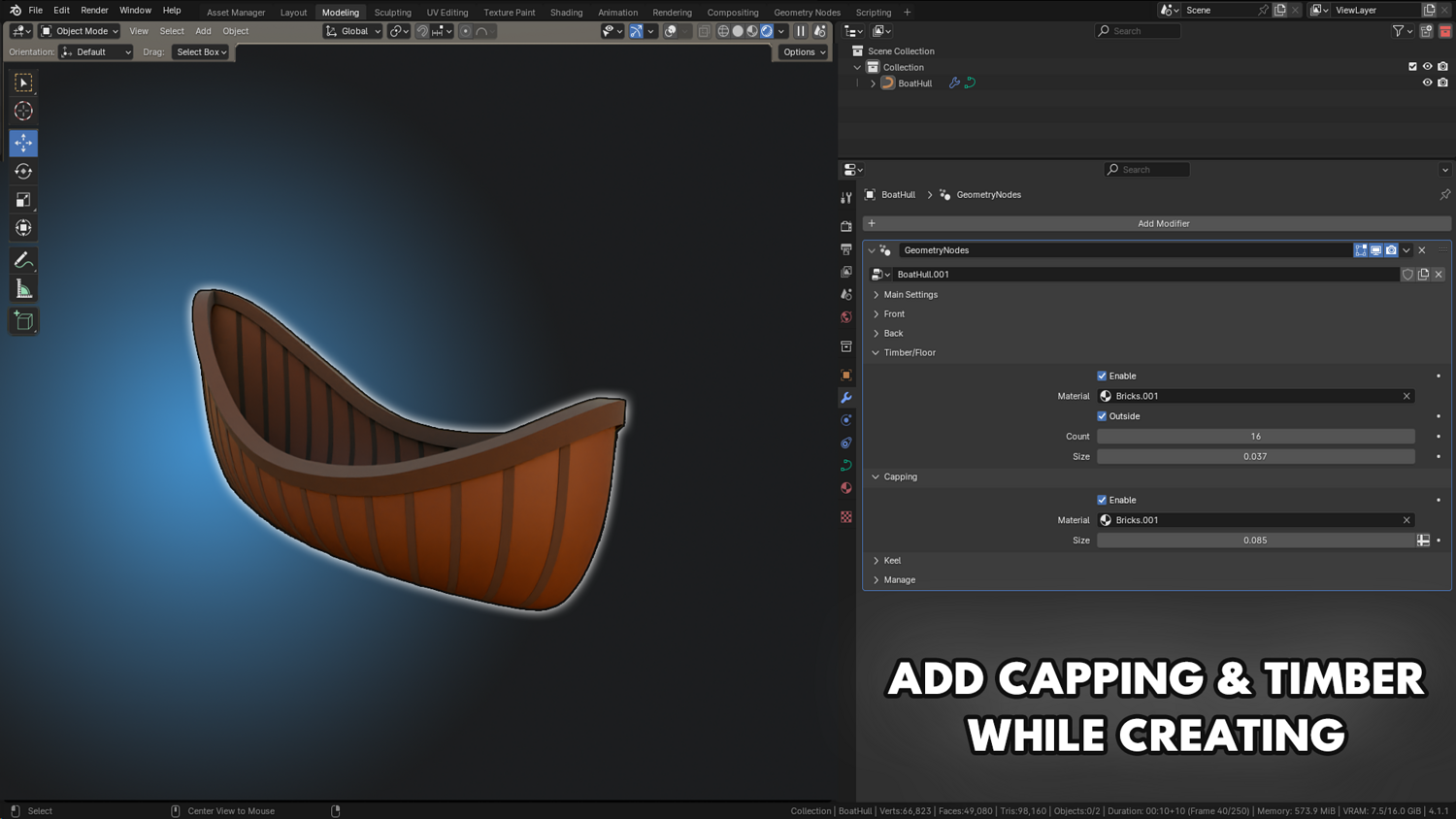Open the Object Mode dropdown
This screenshot has height=819, width=1456.
click(80, 31)
